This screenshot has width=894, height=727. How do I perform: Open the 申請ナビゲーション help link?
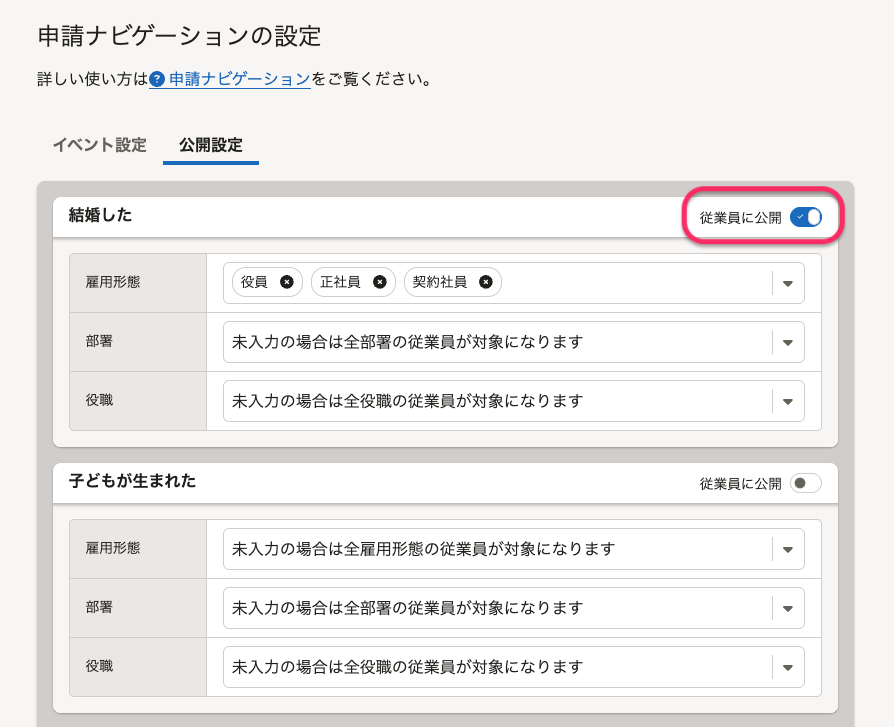[x=240, y=79]
